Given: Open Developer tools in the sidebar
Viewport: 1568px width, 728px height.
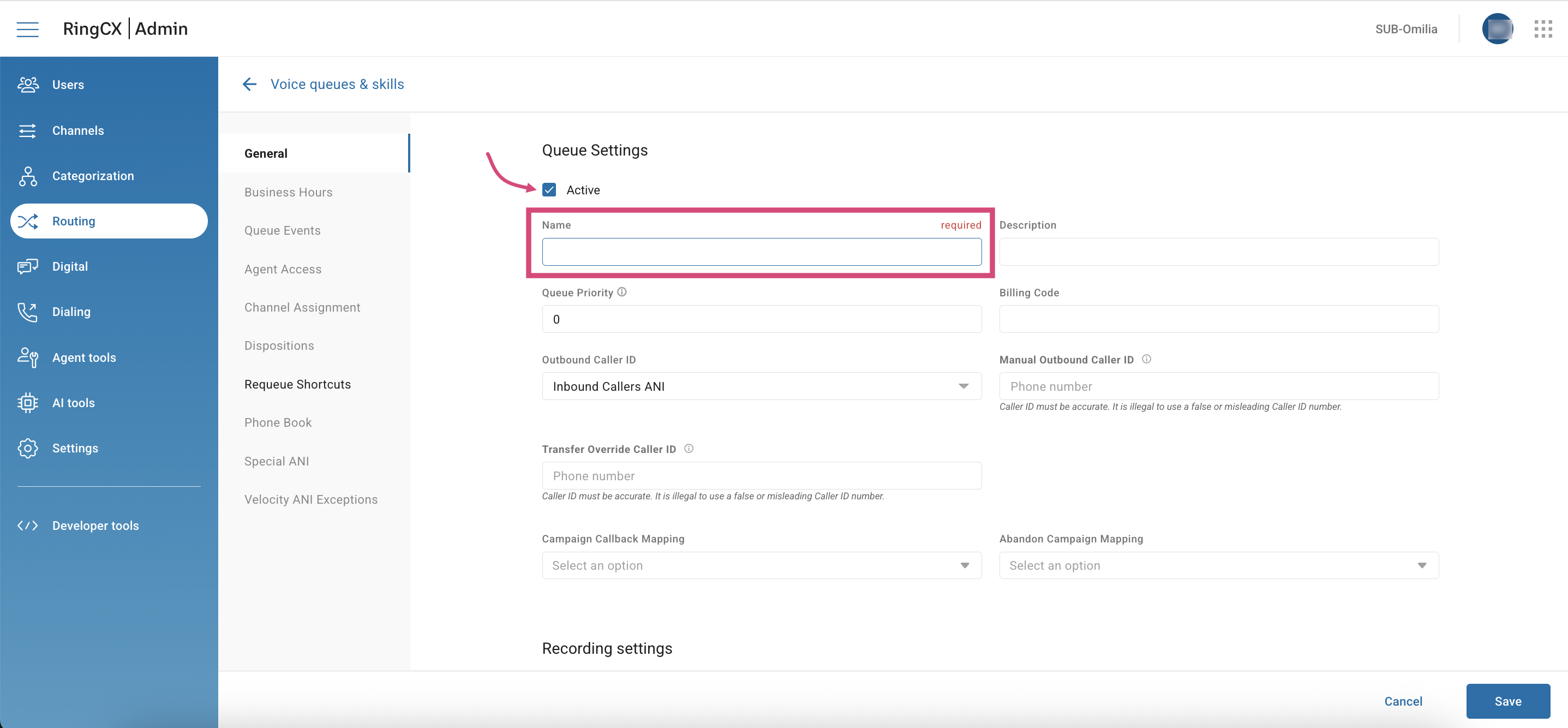Looking at the screenshot, I should point(95,526).
